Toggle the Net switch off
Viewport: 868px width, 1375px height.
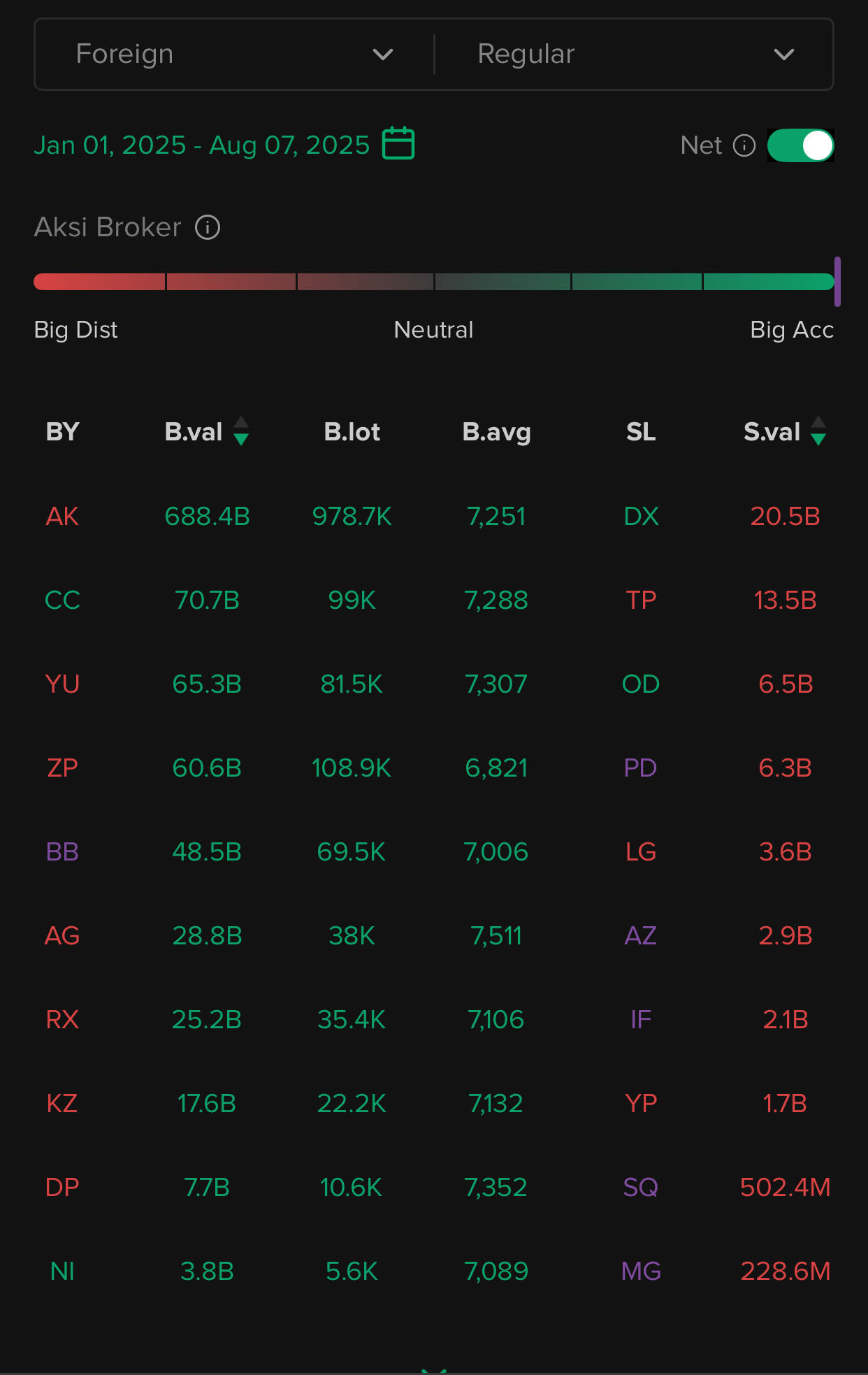800,145
